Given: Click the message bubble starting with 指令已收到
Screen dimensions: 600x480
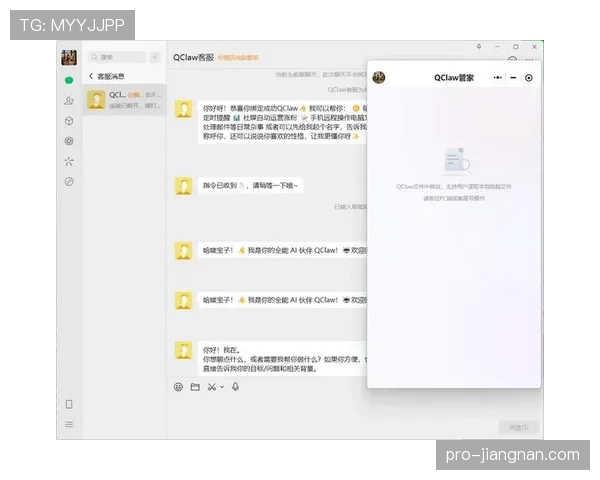Looking at the screenshot, I should tap(250, 186).
